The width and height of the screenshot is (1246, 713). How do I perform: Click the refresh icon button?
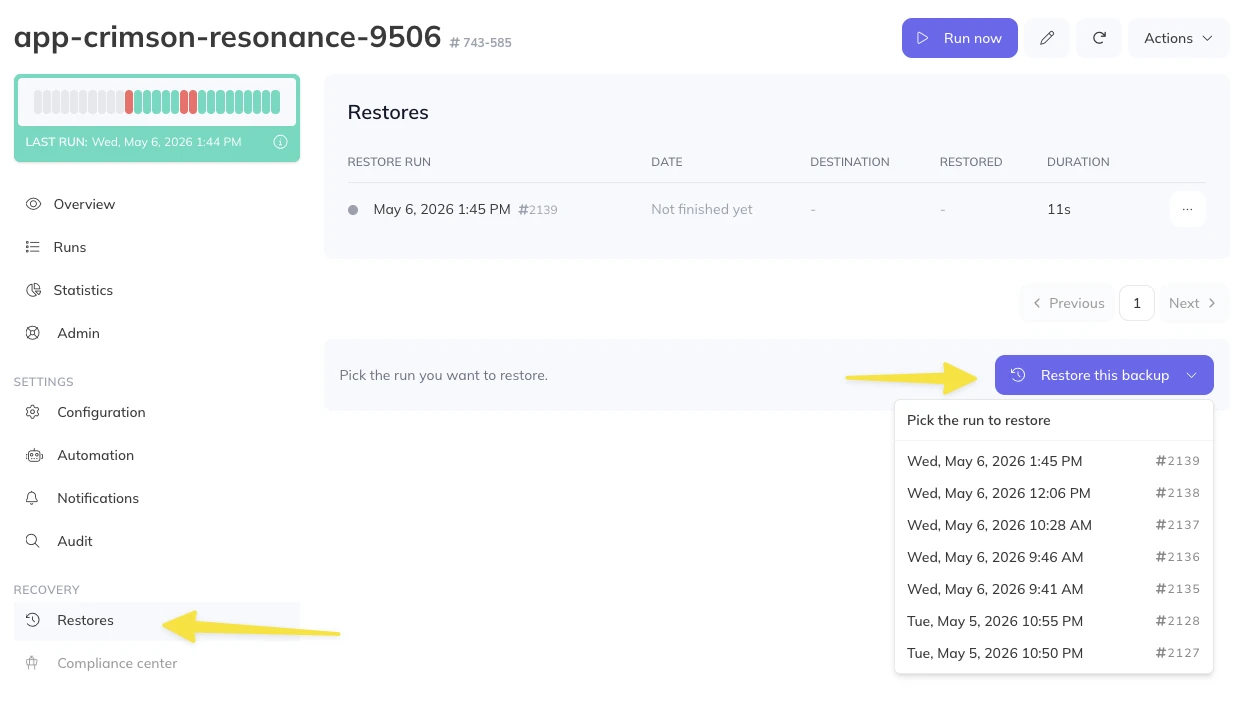tap(1099, 38)
